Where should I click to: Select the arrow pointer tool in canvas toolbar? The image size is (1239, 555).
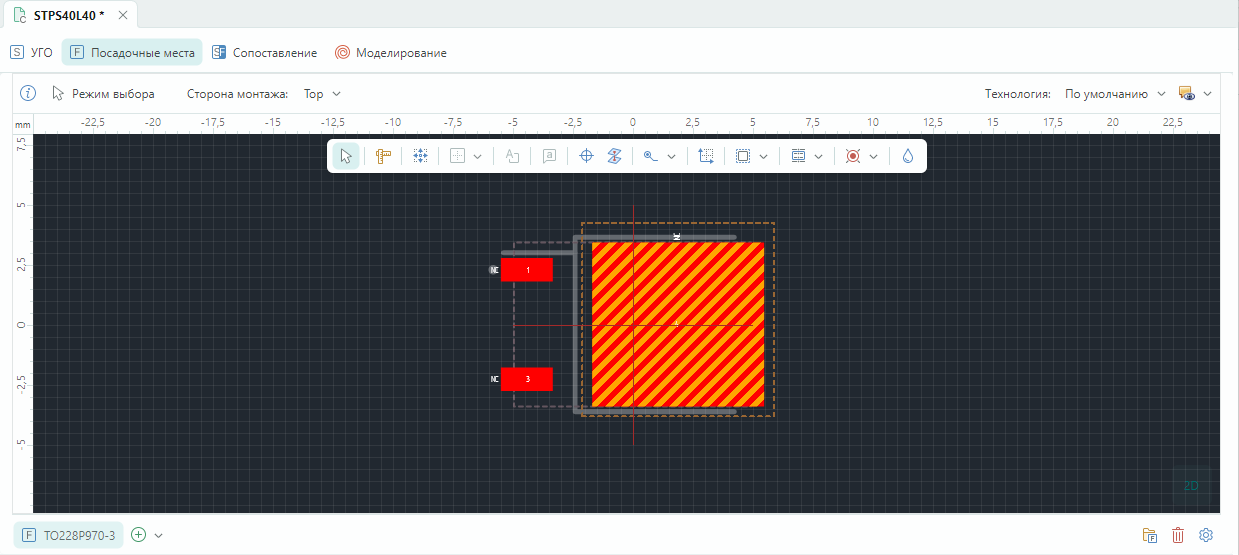346,156
